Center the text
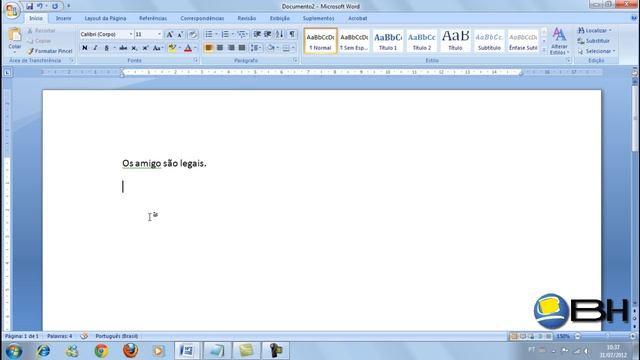This screenshot has width=640, height=360. tap(220, 48)
